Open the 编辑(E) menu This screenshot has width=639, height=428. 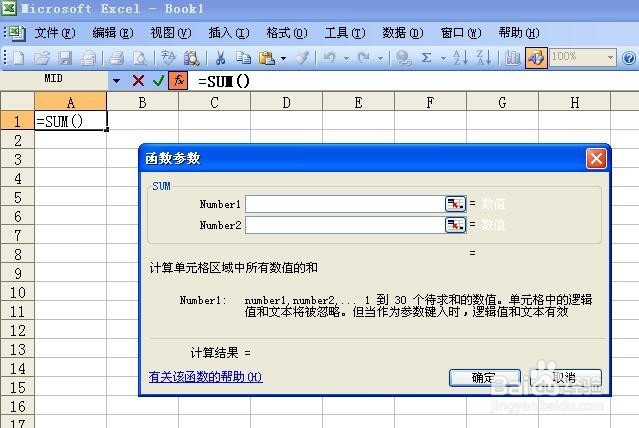pos(113,33)
